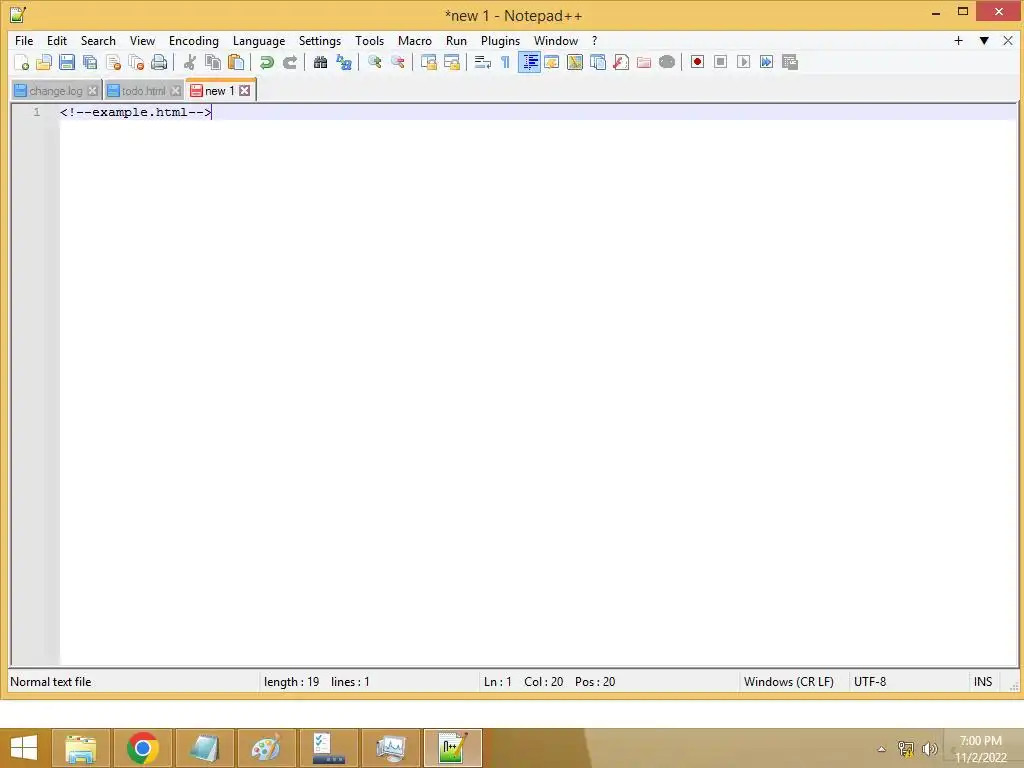Click the Close All toolbar icon
The height and width of the screenshot is (768, 1024).
coord(136,62)
